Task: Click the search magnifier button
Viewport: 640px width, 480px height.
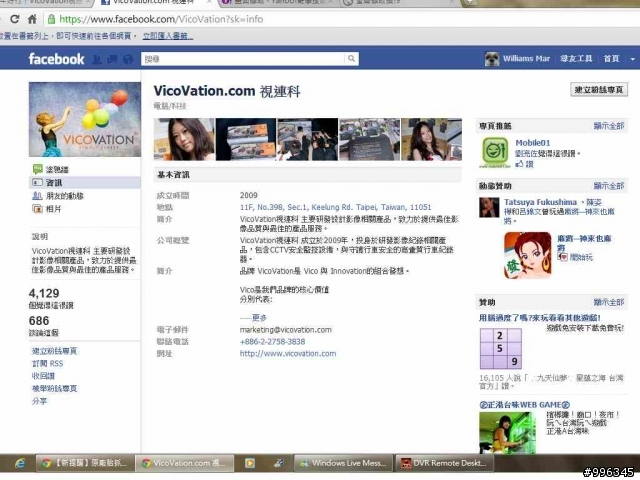Action: point(351,59)
